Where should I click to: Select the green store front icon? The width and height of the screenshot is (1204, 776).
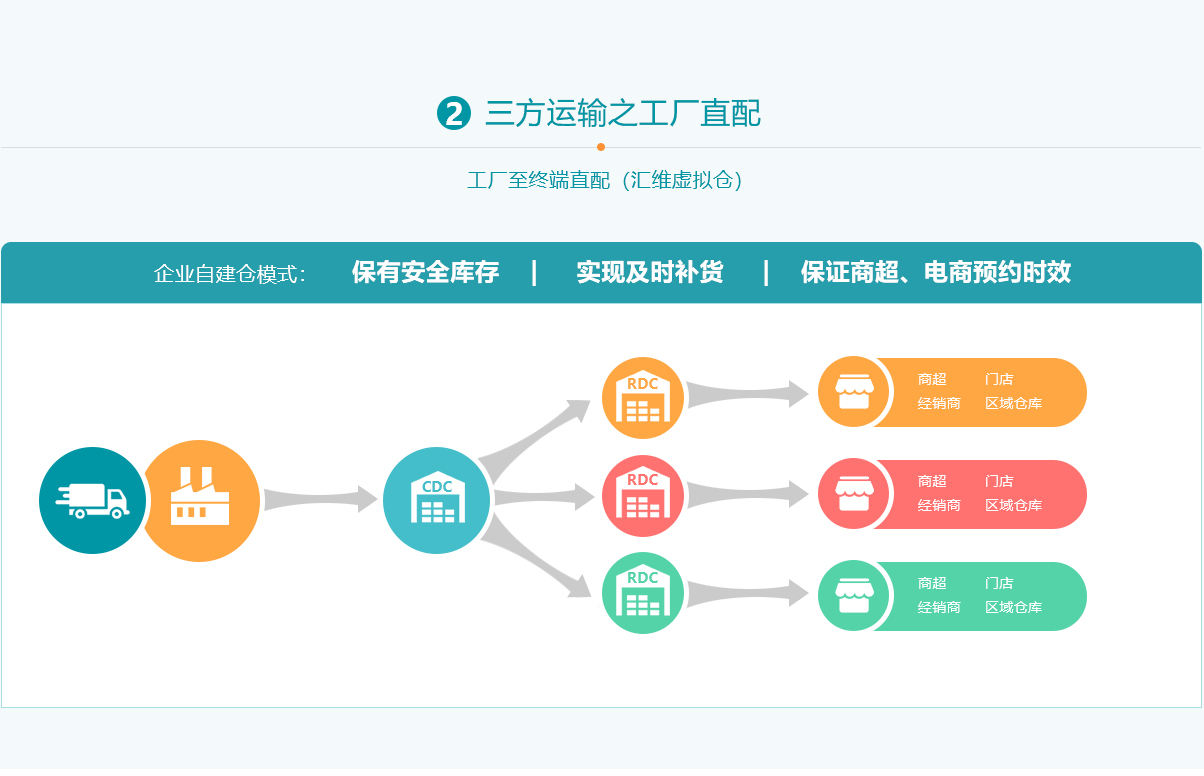click(x=854, y=597)
